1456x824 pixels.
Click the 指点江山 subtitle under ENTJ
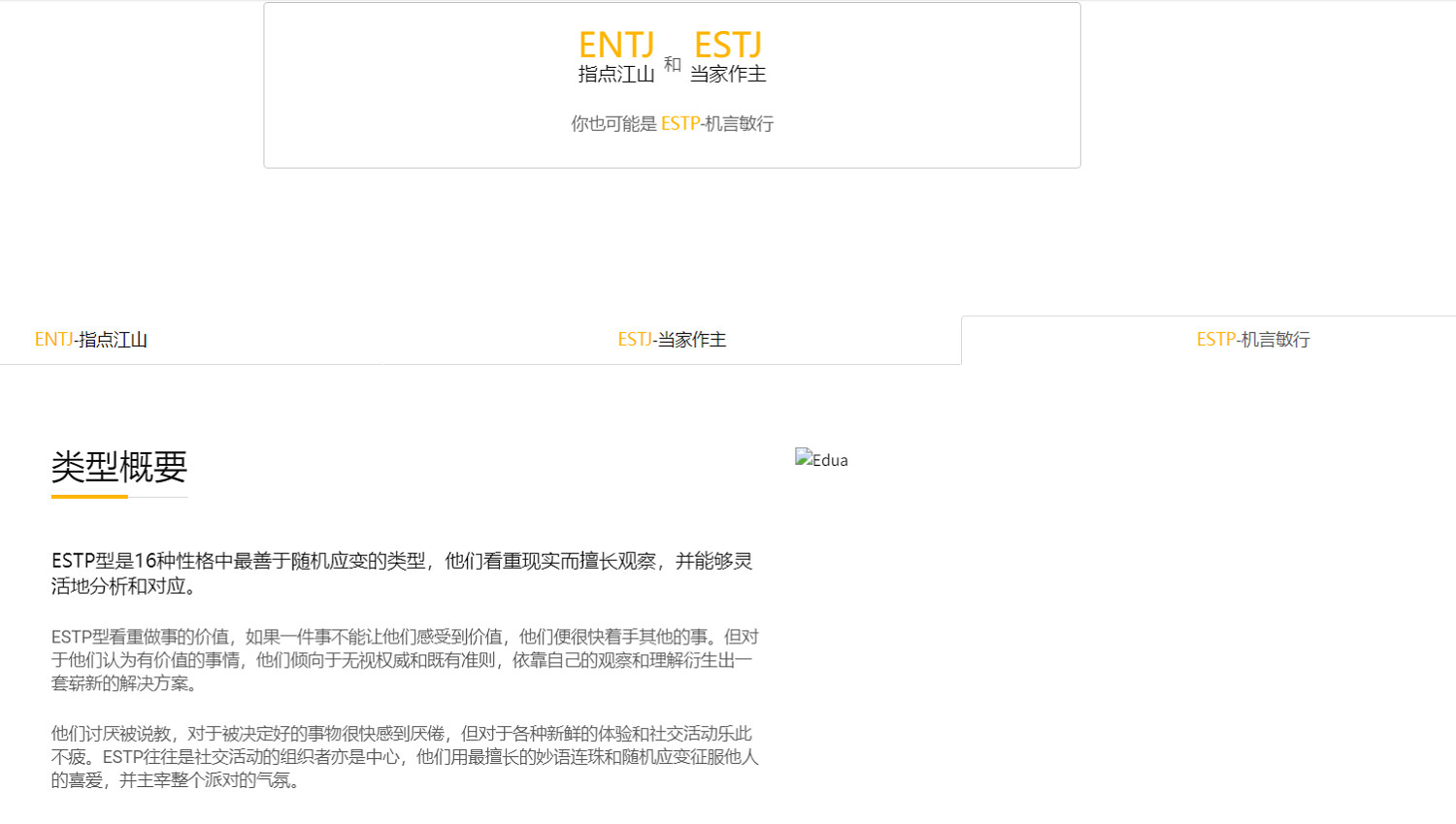point(616,75)
